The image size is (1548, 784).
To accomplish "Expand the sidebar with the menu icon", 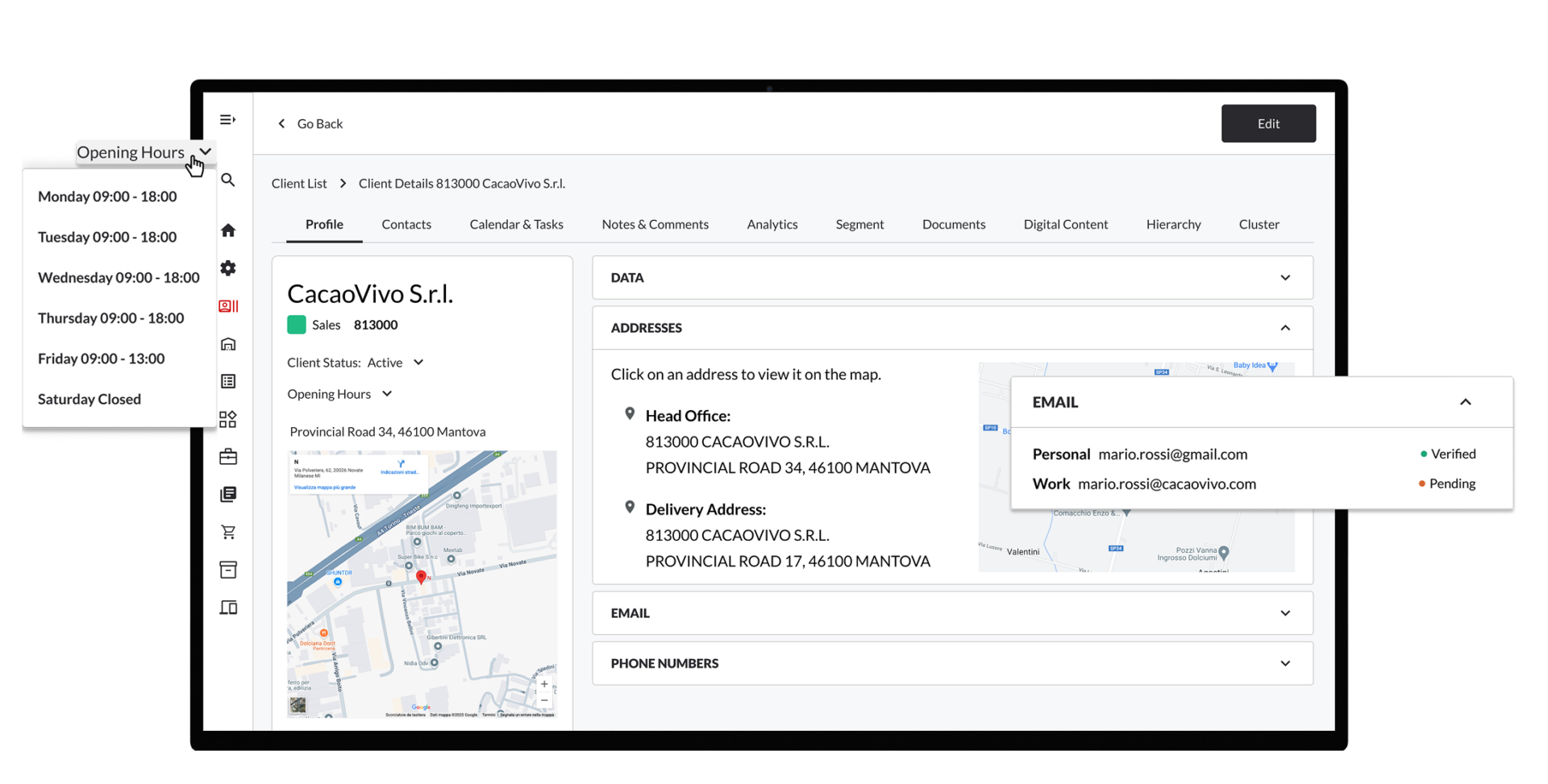I will click(x=227, y=120).
